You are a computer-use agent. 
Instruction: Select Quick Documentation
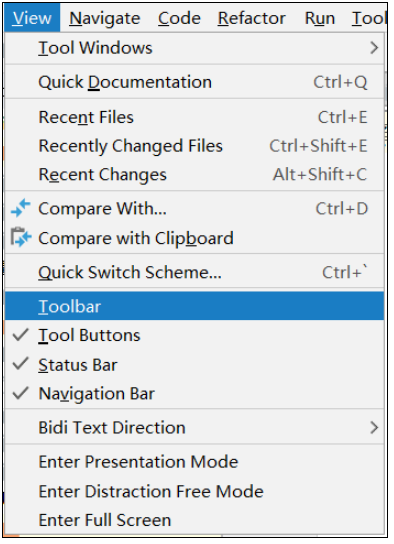click(195, 82)
